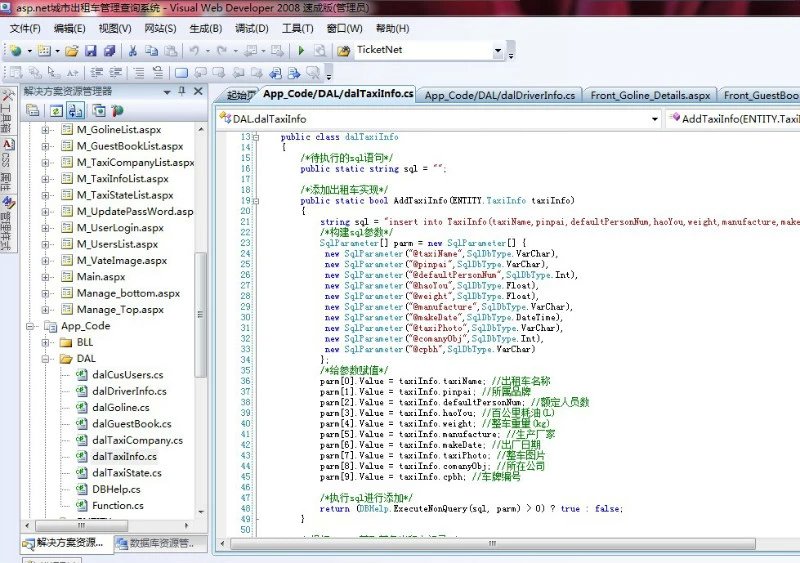Switch to the 起始页 start page tab
The height and width of the screenshot is (563, 800).
240,95
